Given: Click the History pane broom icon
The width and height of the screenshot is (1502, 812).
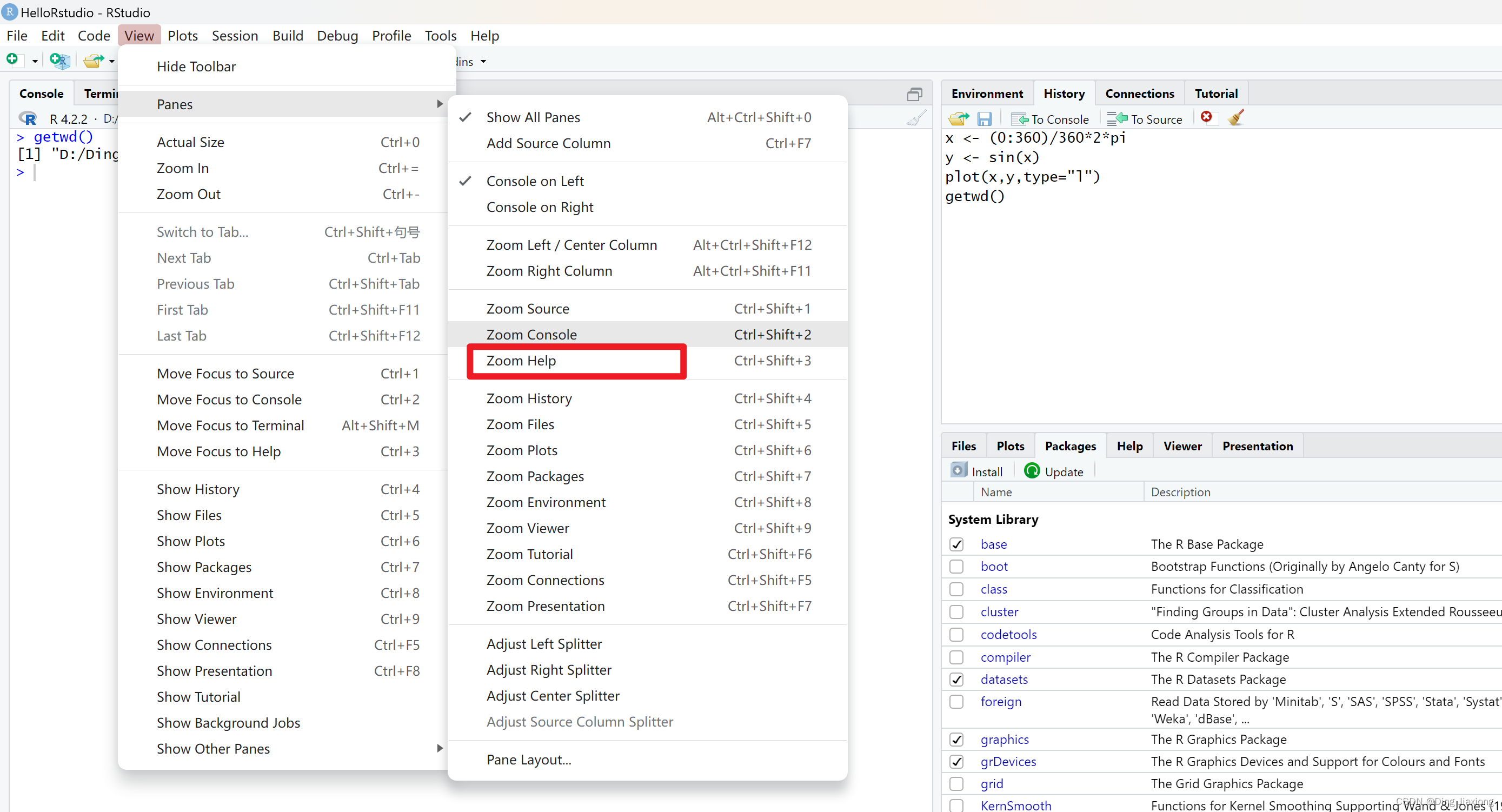Looking at the screenshot, I should point(1236,118).
